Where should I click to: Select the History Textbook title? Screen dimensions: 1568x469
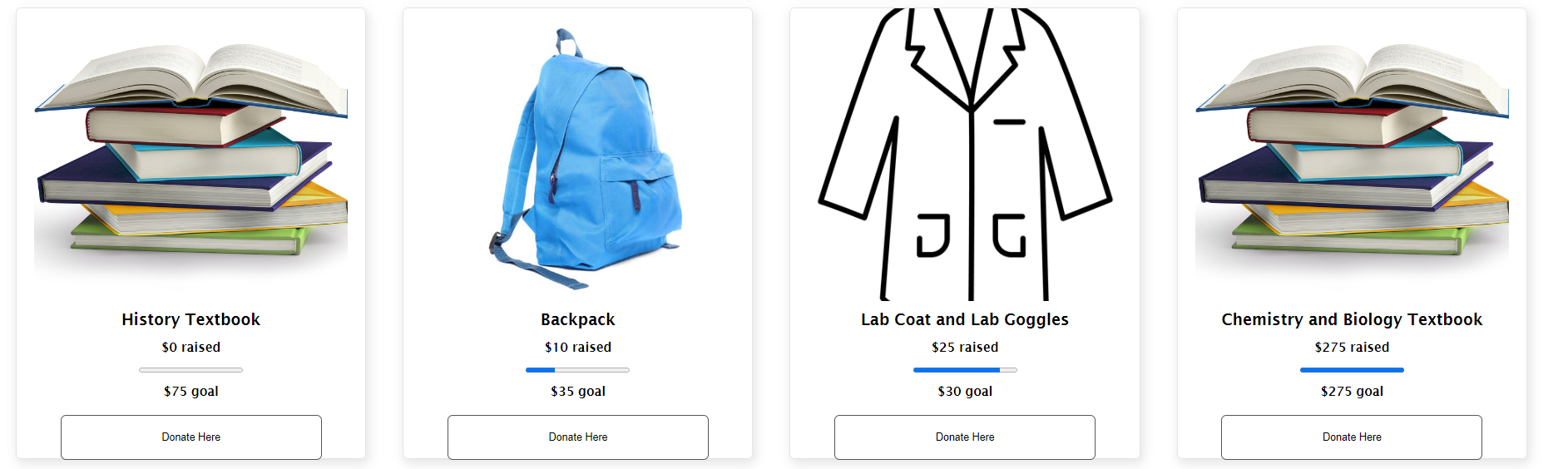191,319
